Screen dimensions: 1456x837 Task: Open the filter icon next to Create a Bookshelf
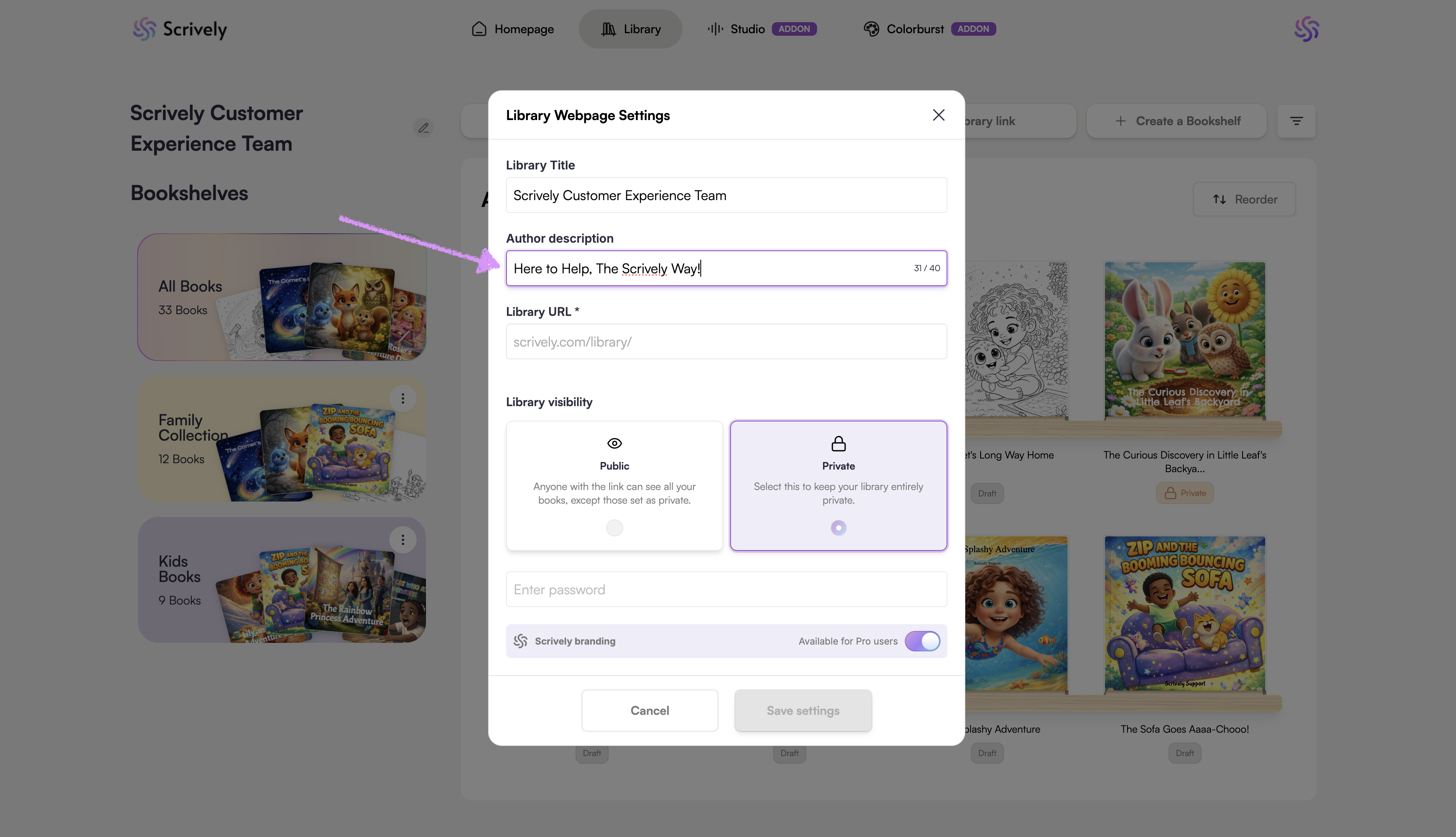[x=1296, y=121]
